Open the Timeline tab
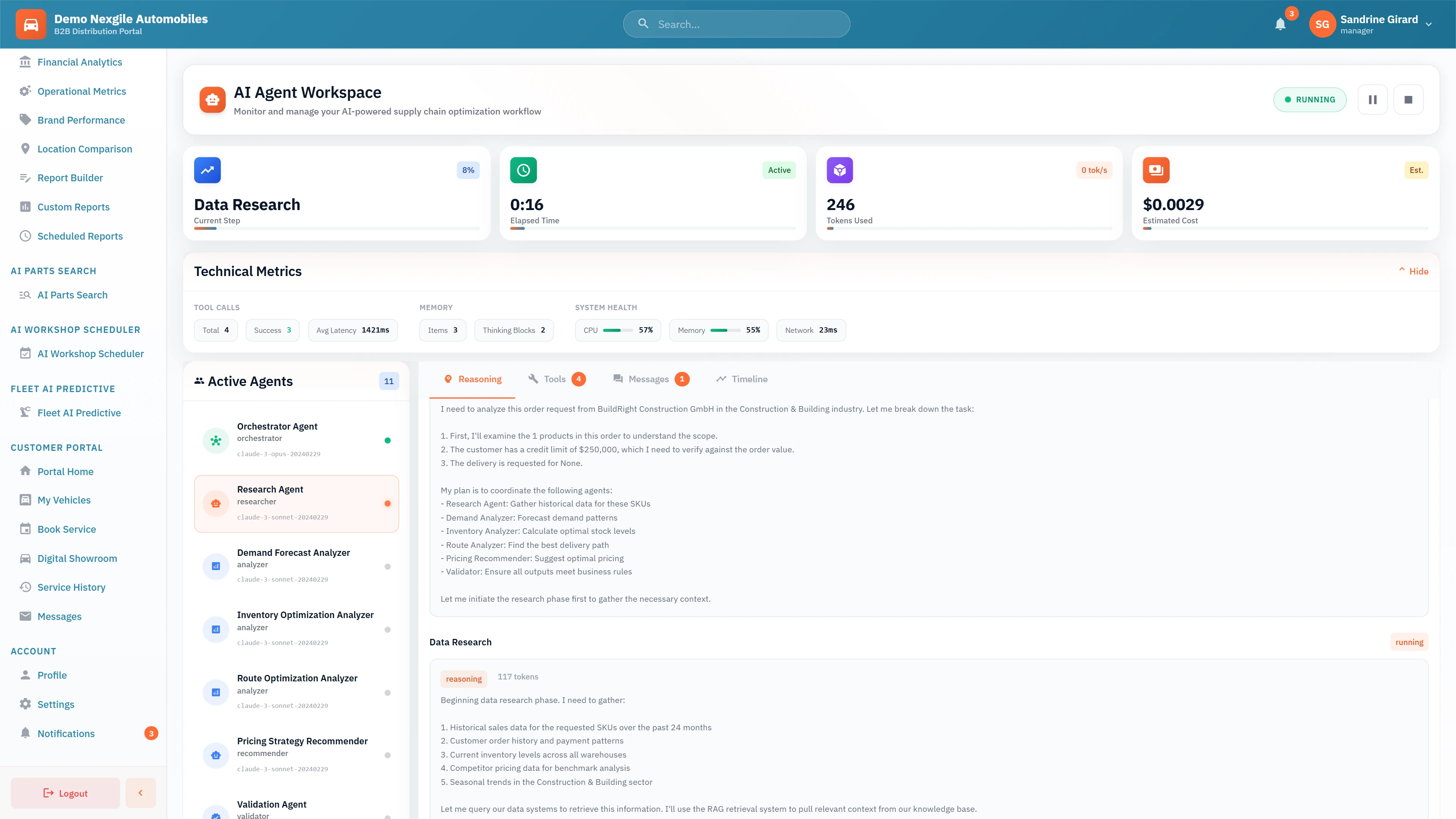Viewport: 1456px width, 819px height. [x=742, y=379]
